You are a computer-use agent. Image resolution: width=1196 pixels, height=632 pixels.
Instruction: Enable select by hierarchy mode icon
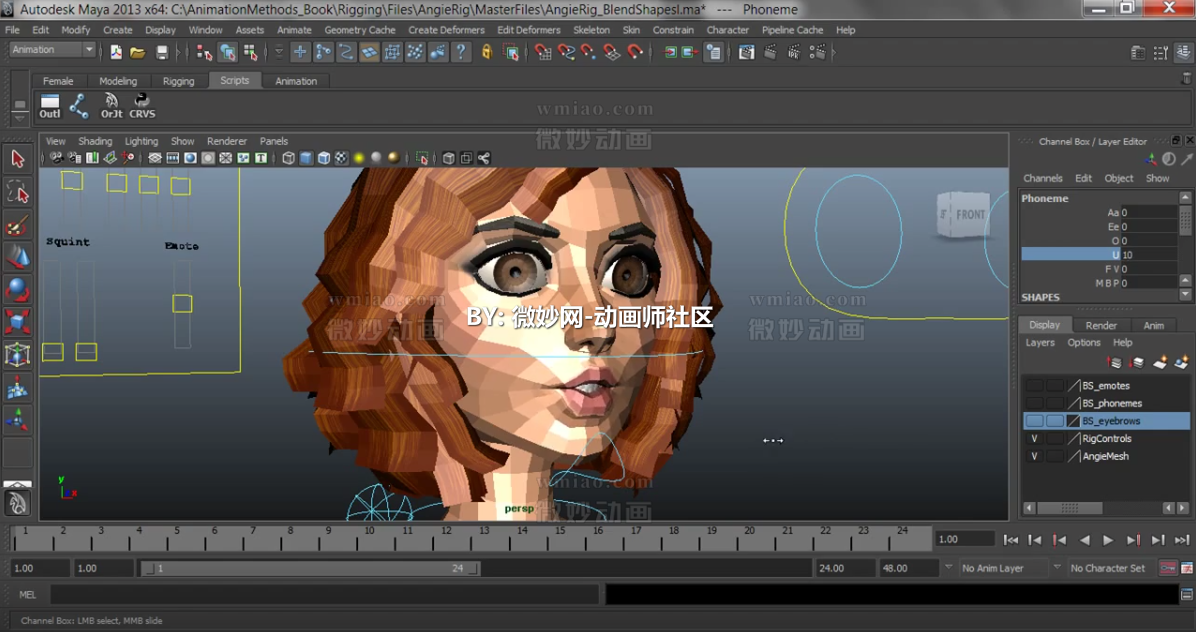204,52
